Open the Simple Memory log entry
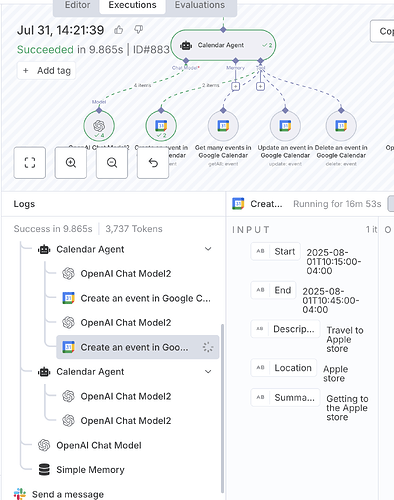This screenshot has height=500, width=394. coord(90,470)
